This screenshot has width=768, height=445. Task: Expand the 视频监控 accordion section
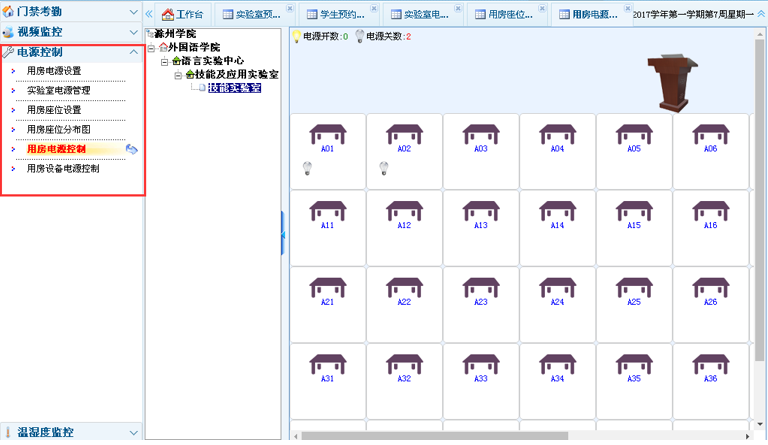coord(70,32)
